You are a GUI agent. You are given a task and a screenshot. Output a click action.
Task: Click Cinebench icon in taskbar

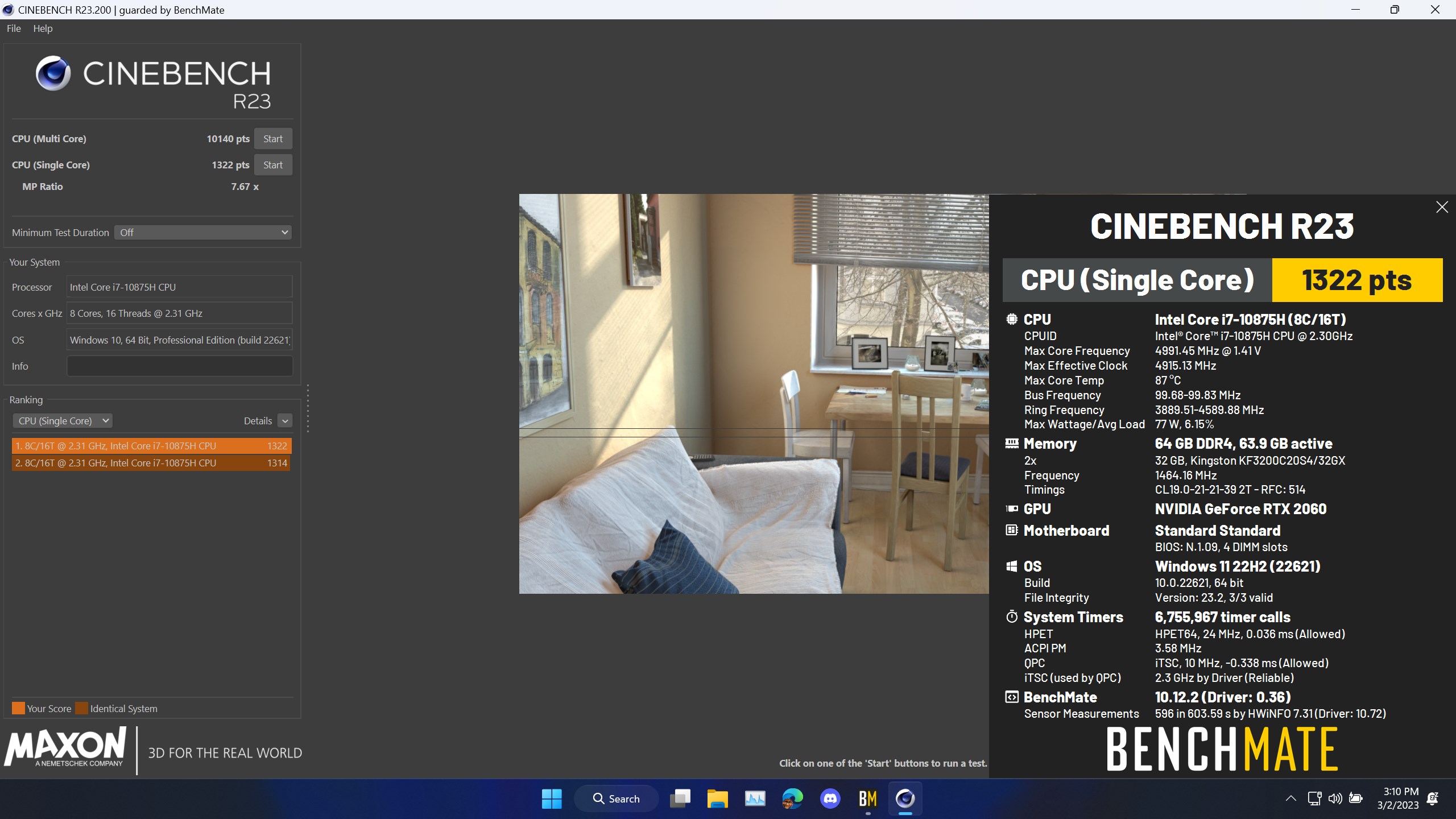[x=905, y=799]
